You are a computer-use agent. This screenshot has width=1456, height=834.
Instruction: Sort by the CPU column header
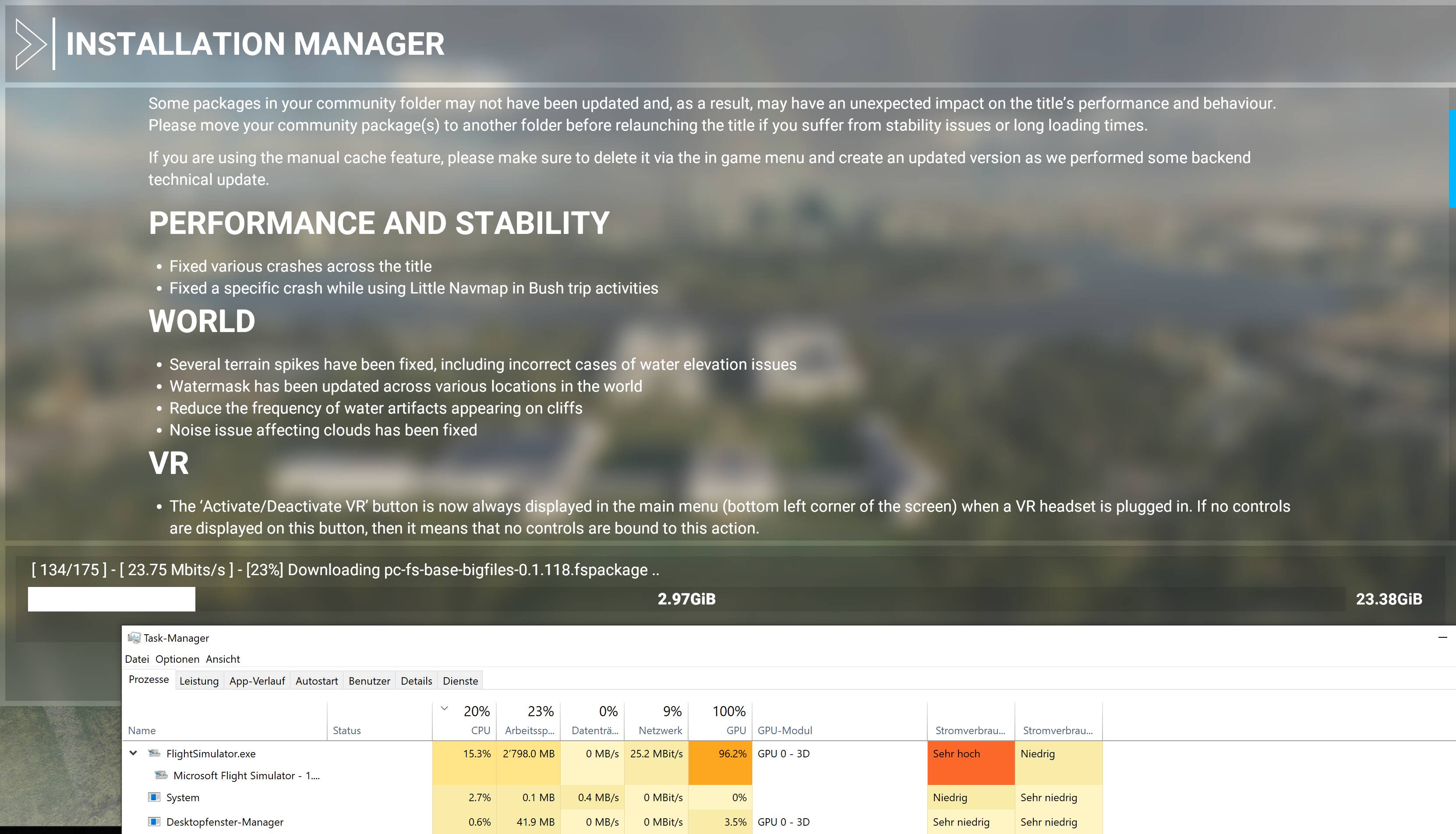coord(464,721)
